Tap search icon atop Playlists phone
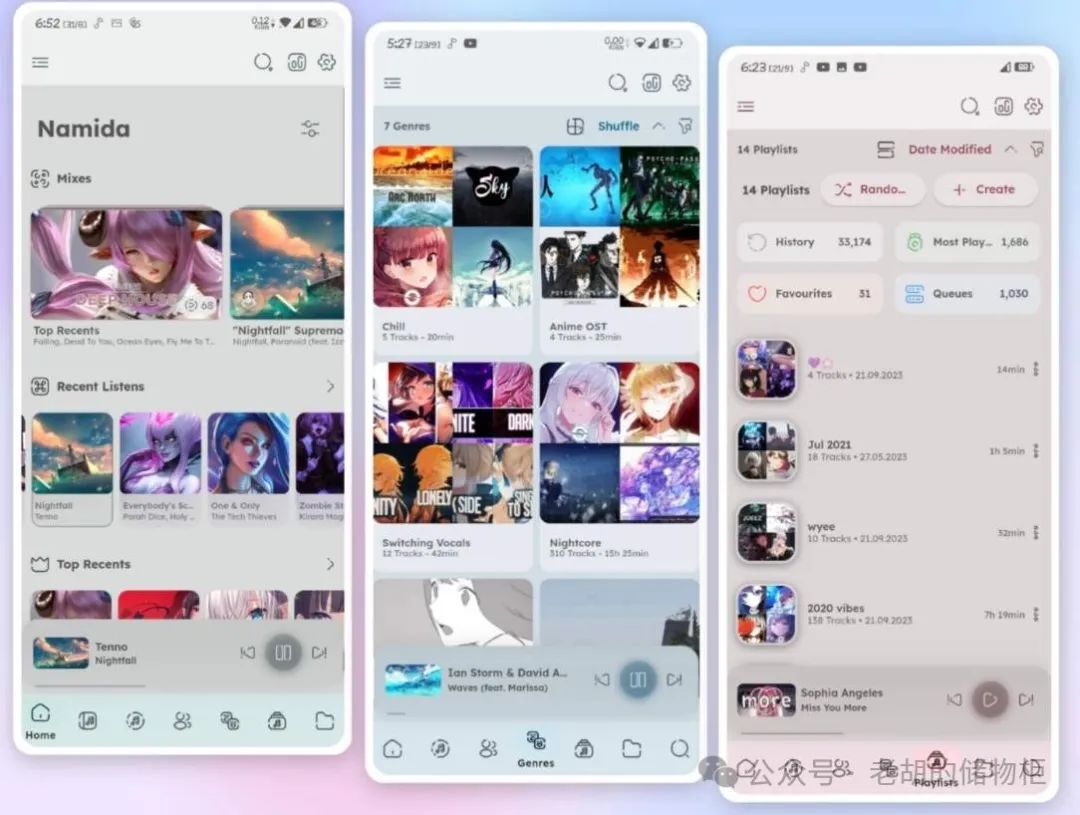Screen dimensions: 1080x815 click(970, 106)
